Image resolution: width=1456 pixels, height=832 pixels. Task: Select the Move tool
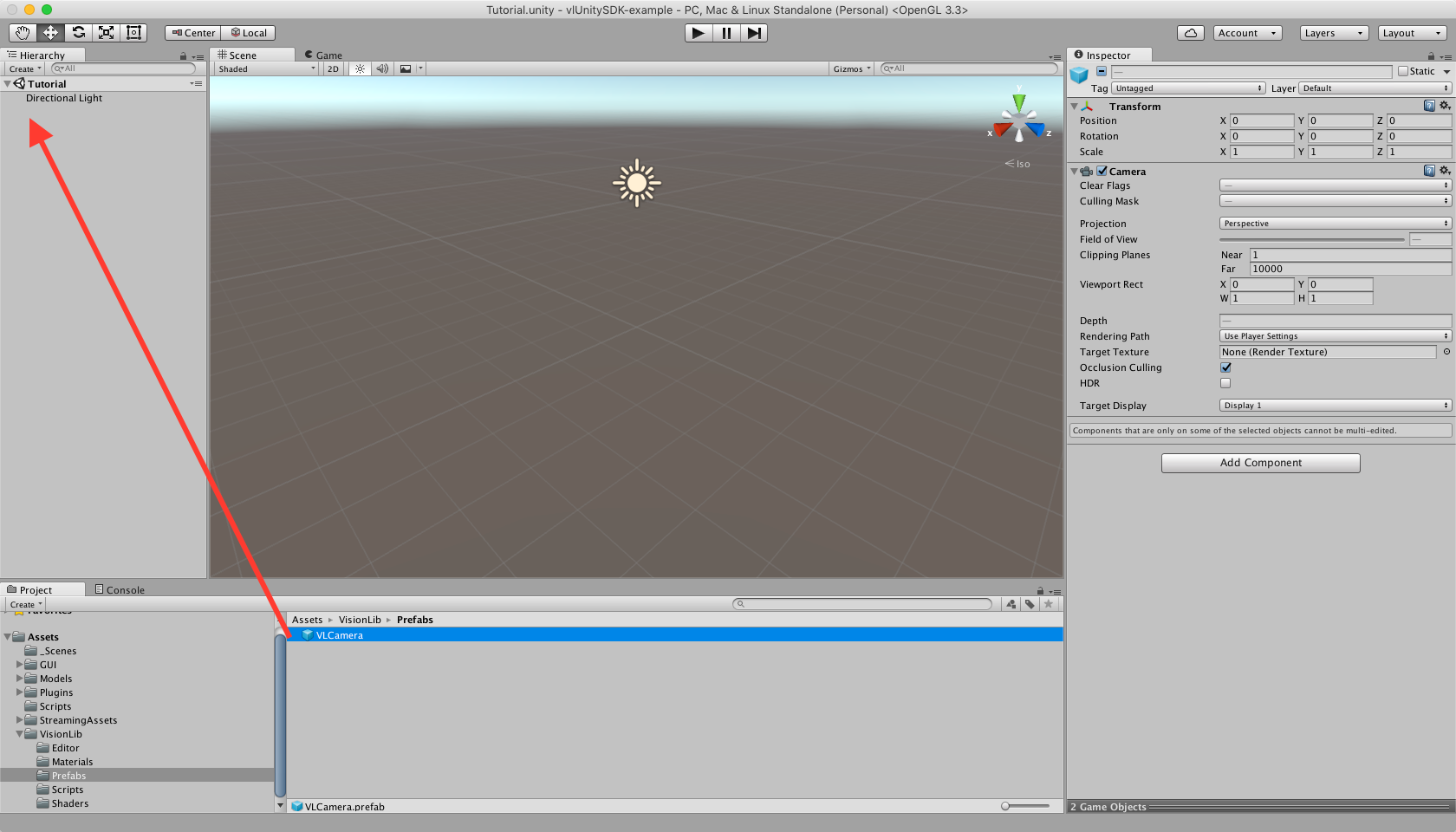50,33
